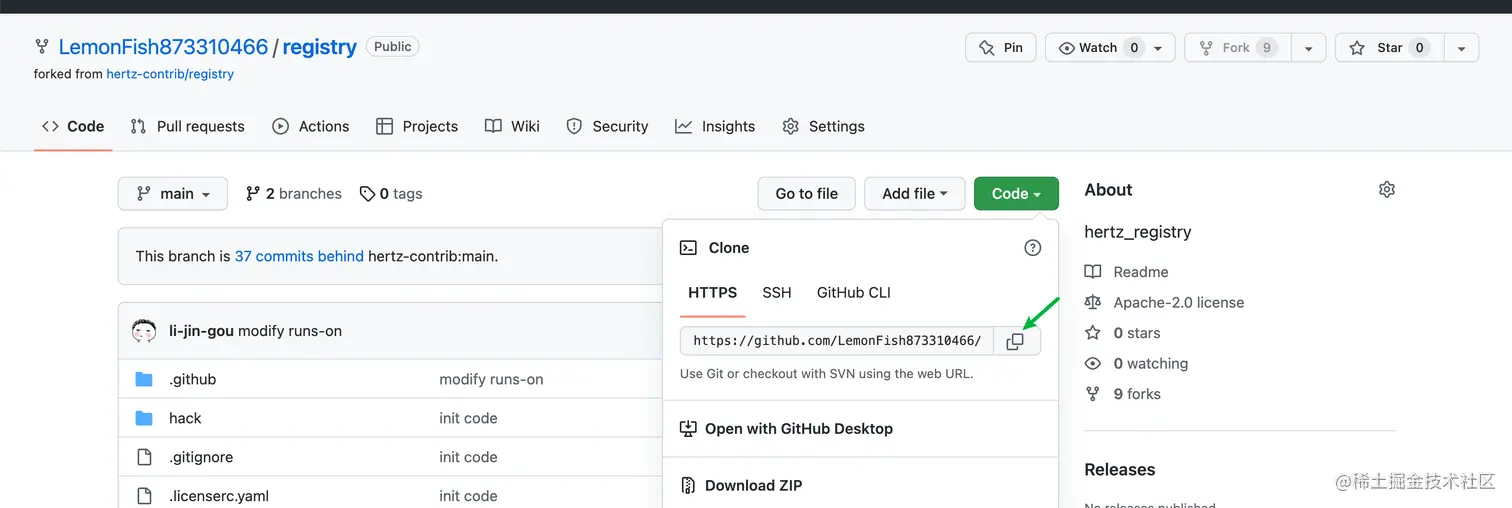Open the Wiki tab

512,126
